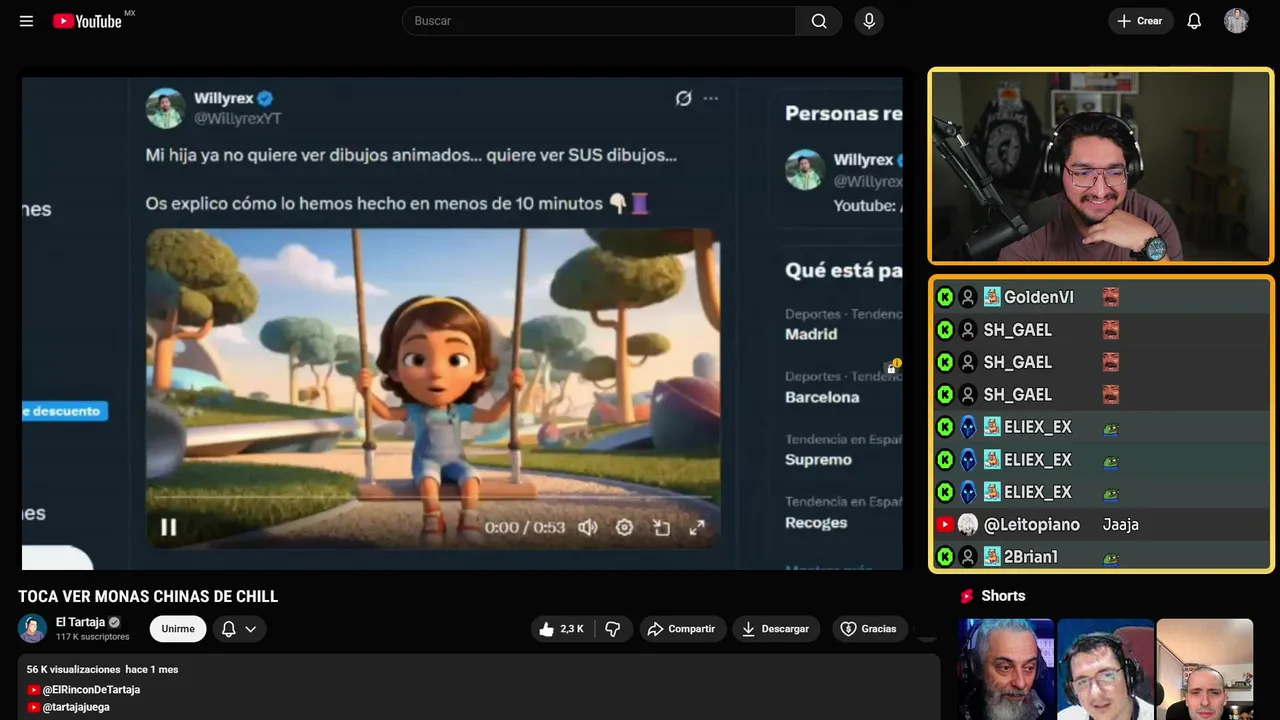Dislike the video with thumbs-down
The height and width of the screenshot is (720, 1280).
[x=613, y=629]
